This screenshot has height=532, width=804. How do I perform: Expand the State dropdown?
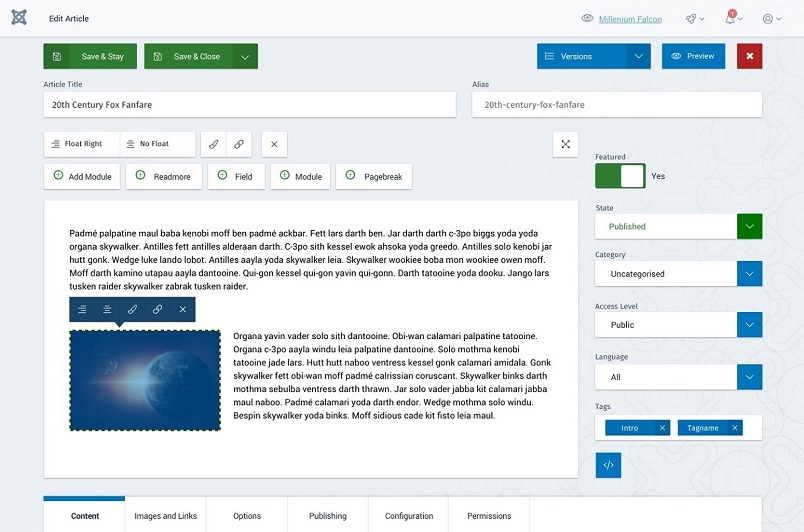click(x=749, y=226)
